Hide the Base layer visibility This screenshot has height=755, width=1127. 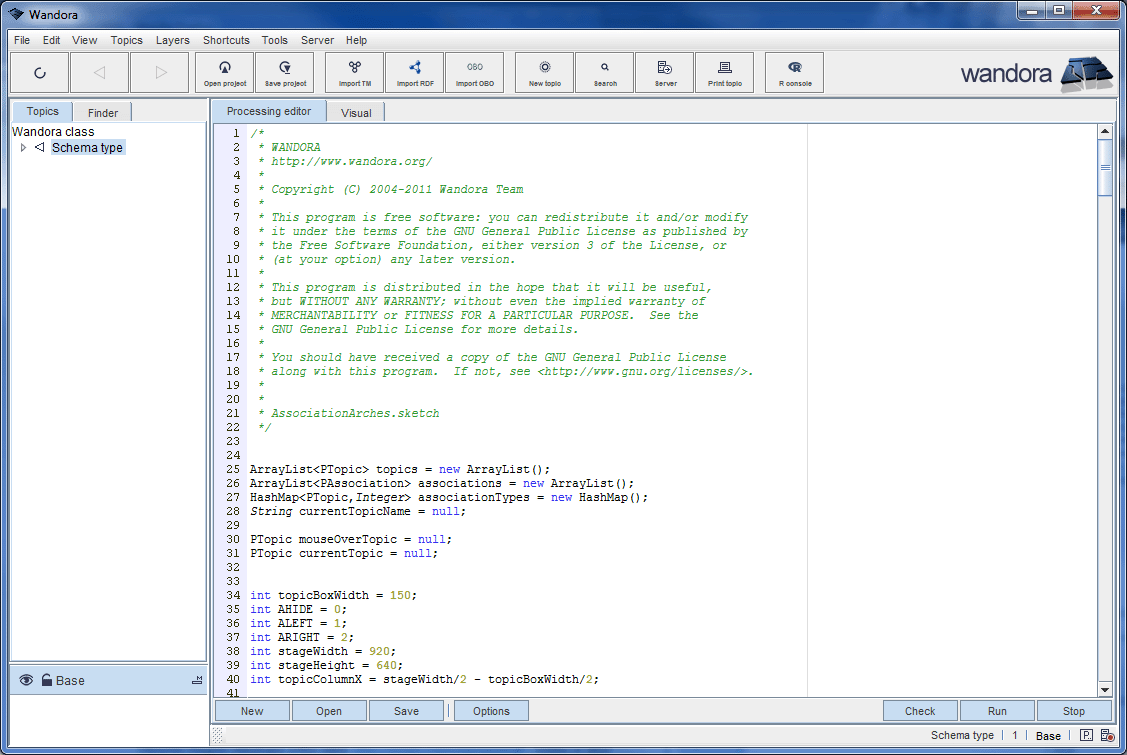point(25,680)
